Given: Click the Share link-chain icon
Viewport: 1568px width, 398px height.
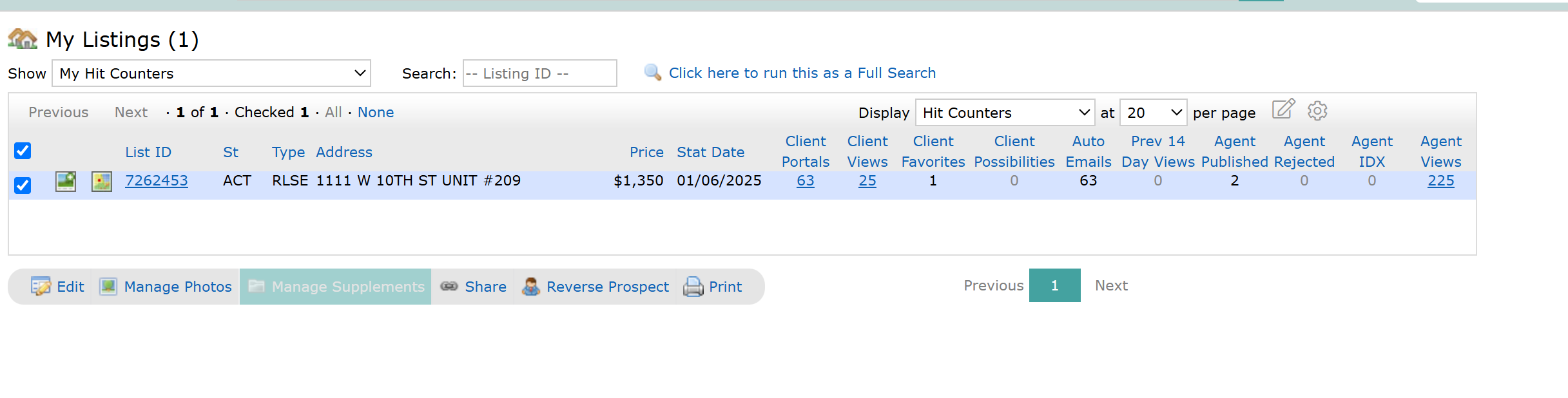Looking at the screenshot, I should (x=449, y=286).
